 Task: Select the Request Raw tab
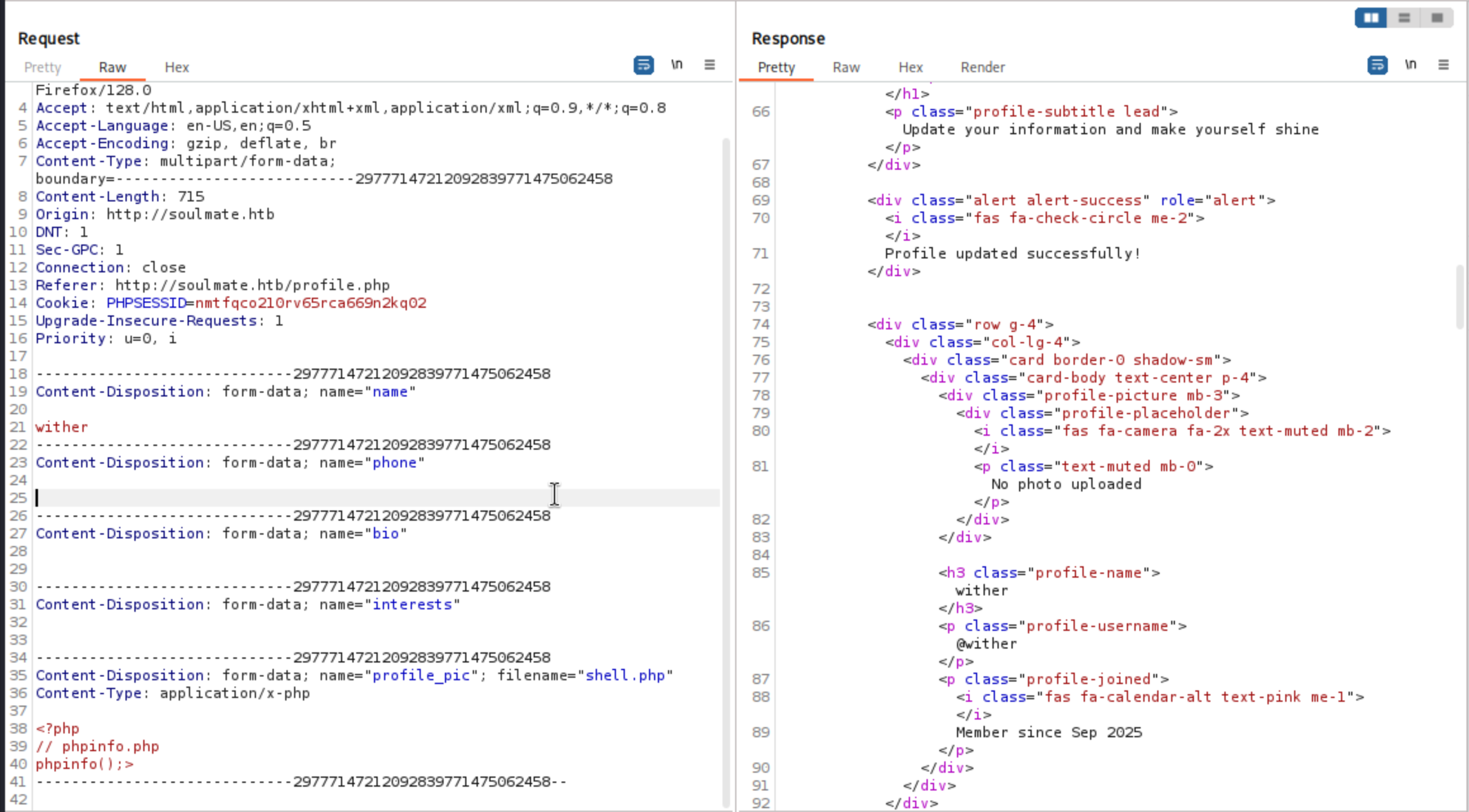[x=112, y=67]
